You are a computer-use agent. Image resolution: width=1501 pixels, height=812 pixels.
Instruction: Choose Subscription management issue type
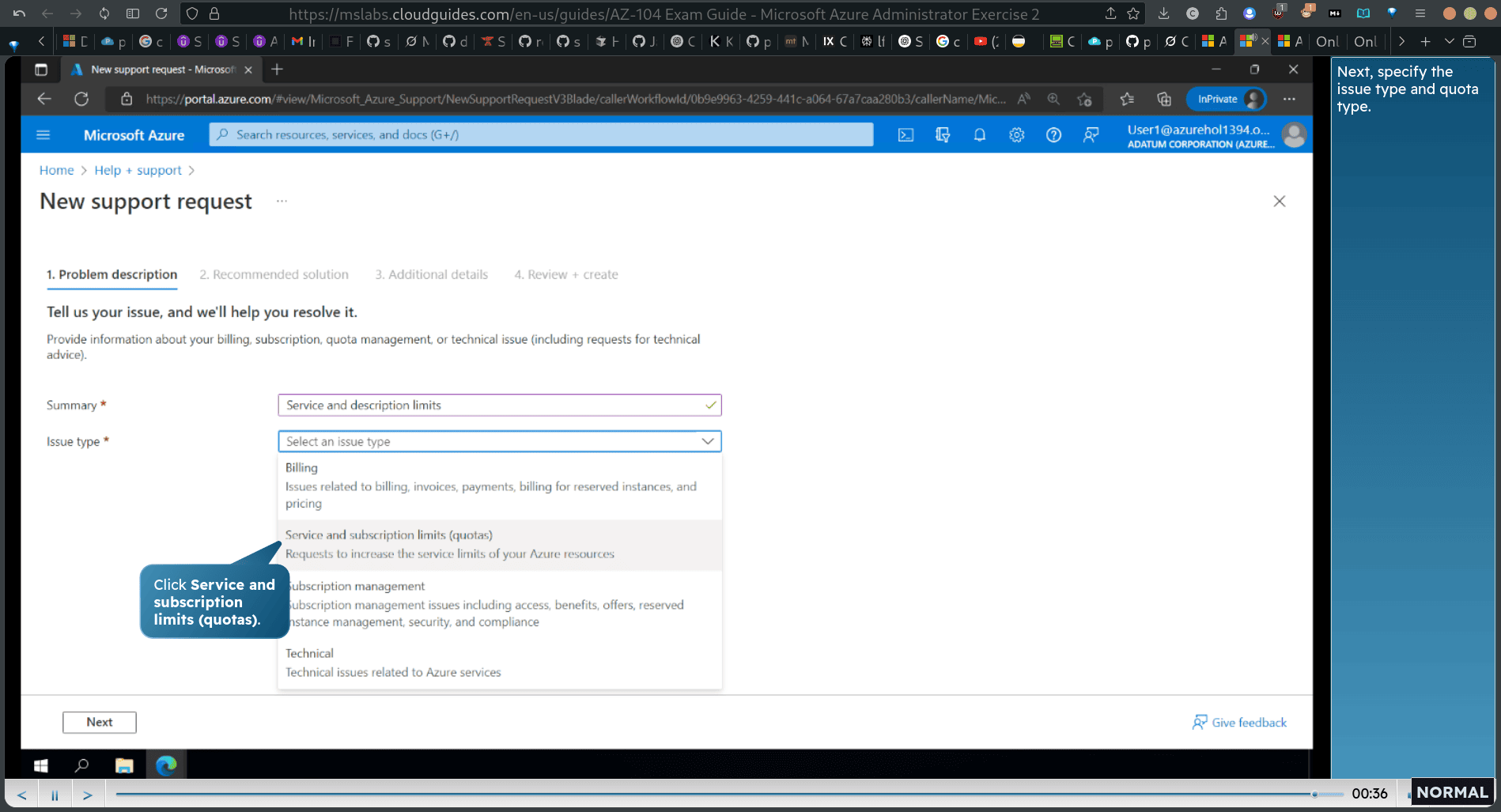[x=500, y=604]
